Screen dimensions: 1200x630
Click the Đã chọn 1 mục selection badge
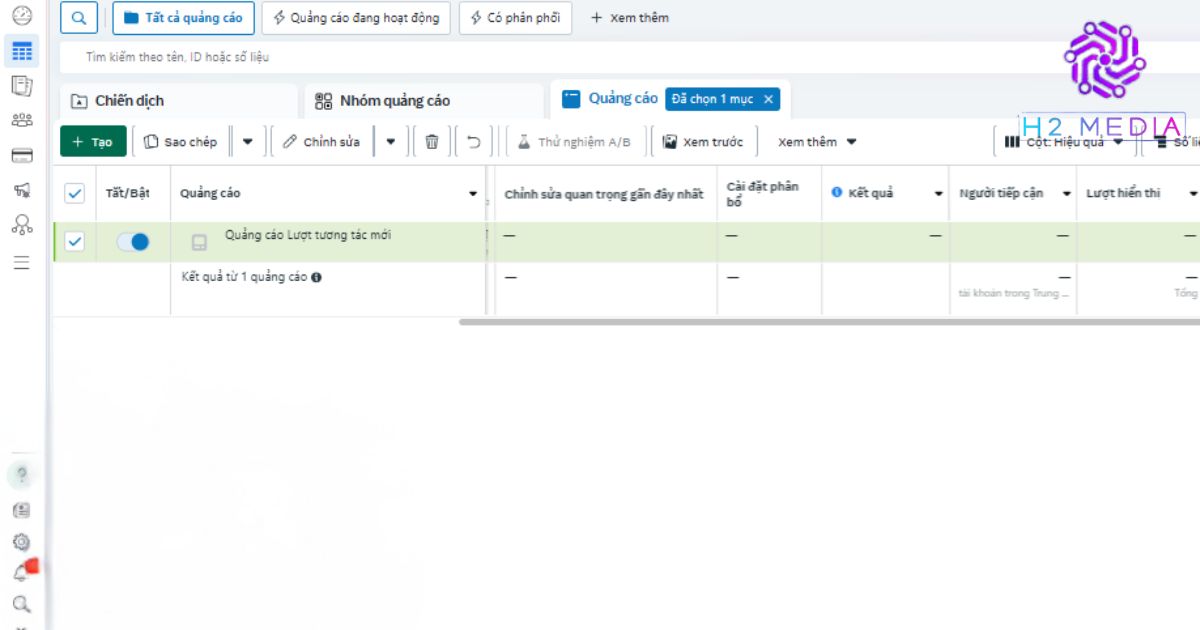(x=722, y=99)
